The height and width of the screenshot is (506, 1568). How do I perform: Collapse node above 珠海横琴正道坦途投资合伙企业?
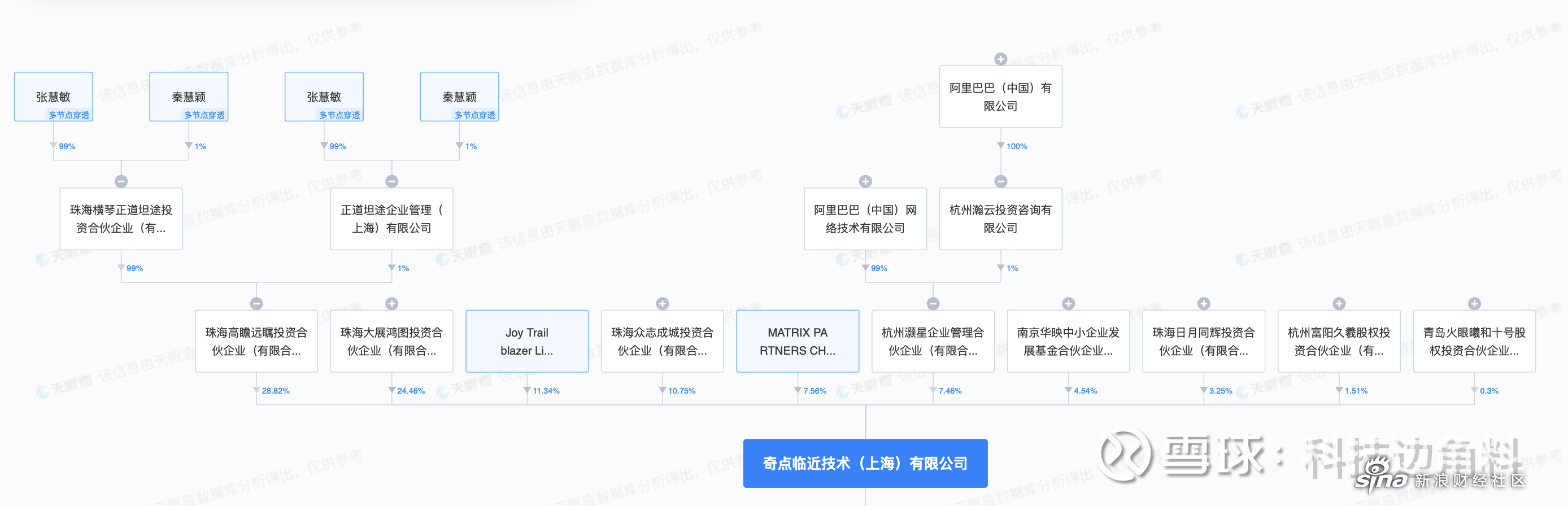121,181
